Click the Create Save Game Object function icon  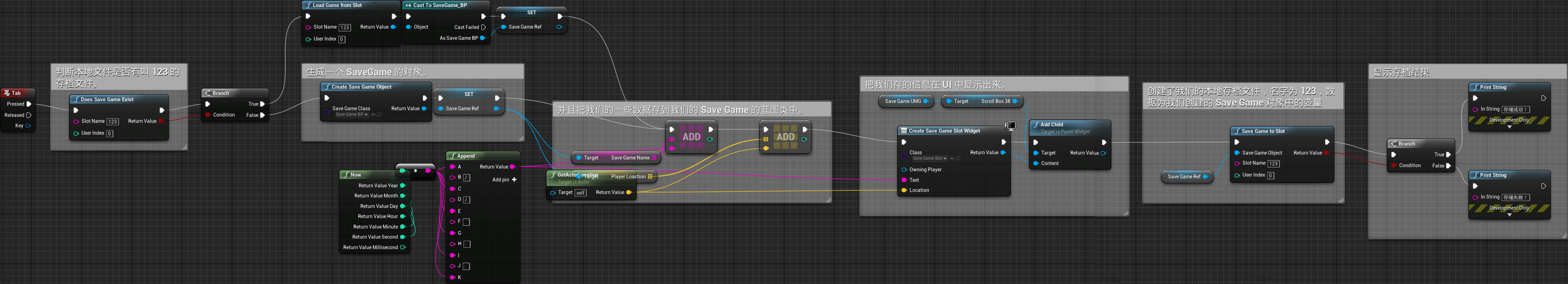pos(327,87)
